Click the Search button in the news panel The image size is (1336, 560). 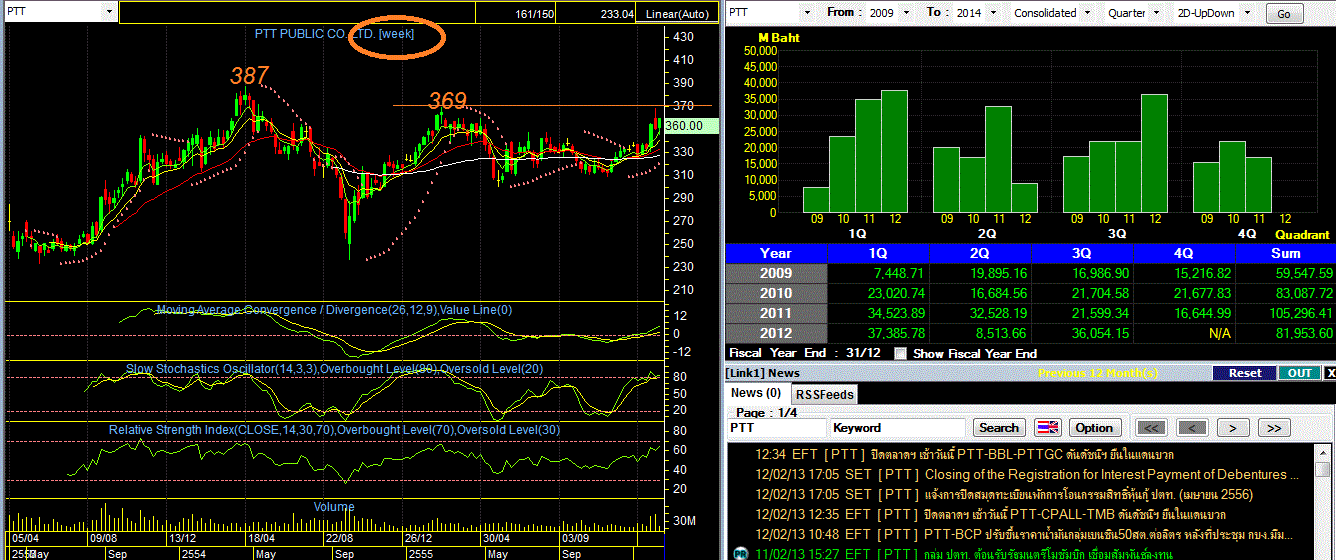coord(999,427)
